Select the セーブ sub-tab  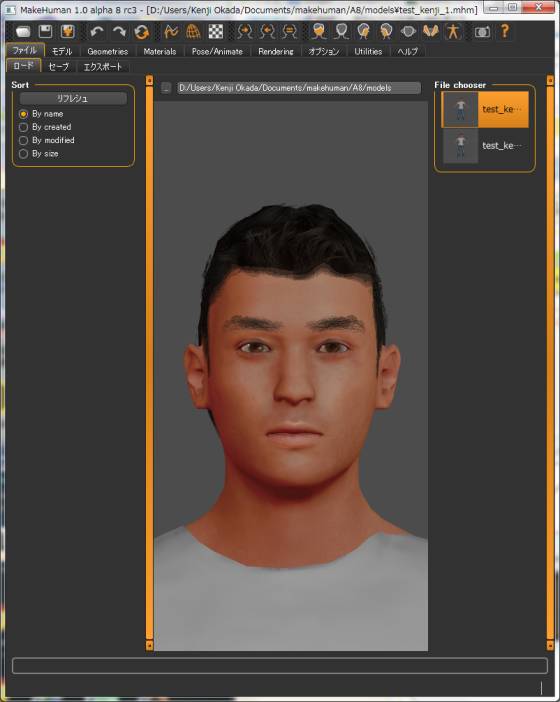point(59,67)
